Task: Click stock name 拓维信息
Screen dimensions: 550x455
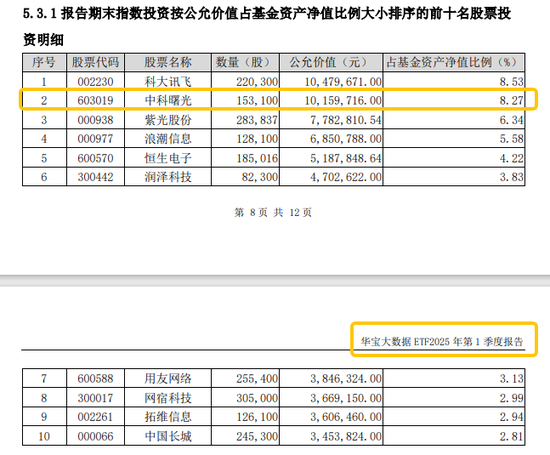Action: pos(168,417)
